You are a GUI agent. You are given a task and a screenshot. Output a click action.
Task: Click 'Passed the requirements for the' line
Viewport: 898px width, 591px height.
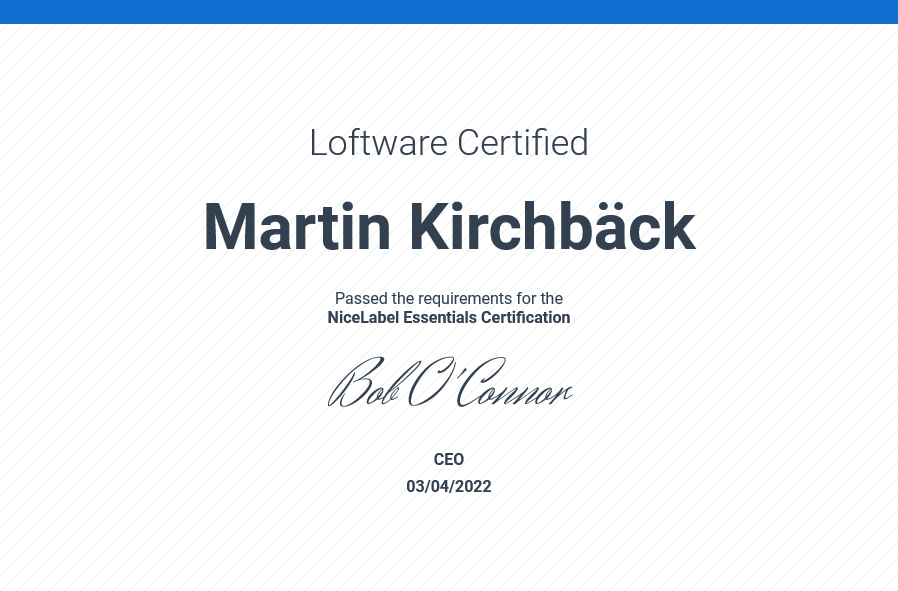click(449, 298)
